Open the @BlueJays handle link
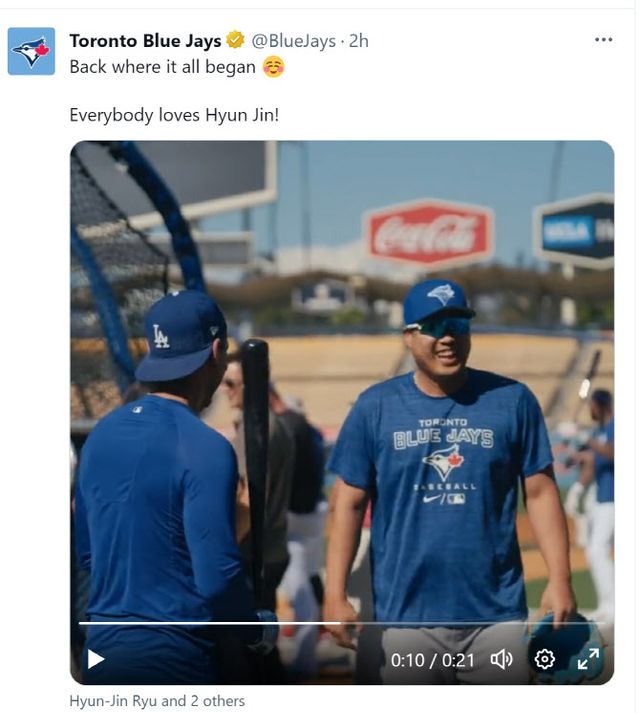 tap(292, 41)
